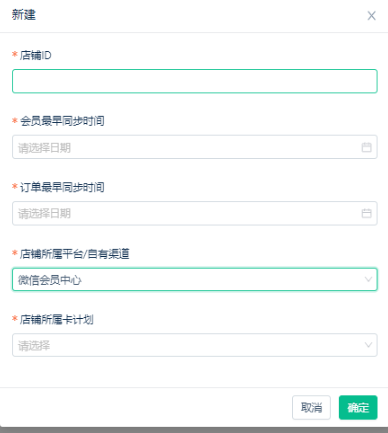Click the required asterisk beside 店铺所属卡计划
The height and width of the screenshot is (433, 388).
pos(15,318)
